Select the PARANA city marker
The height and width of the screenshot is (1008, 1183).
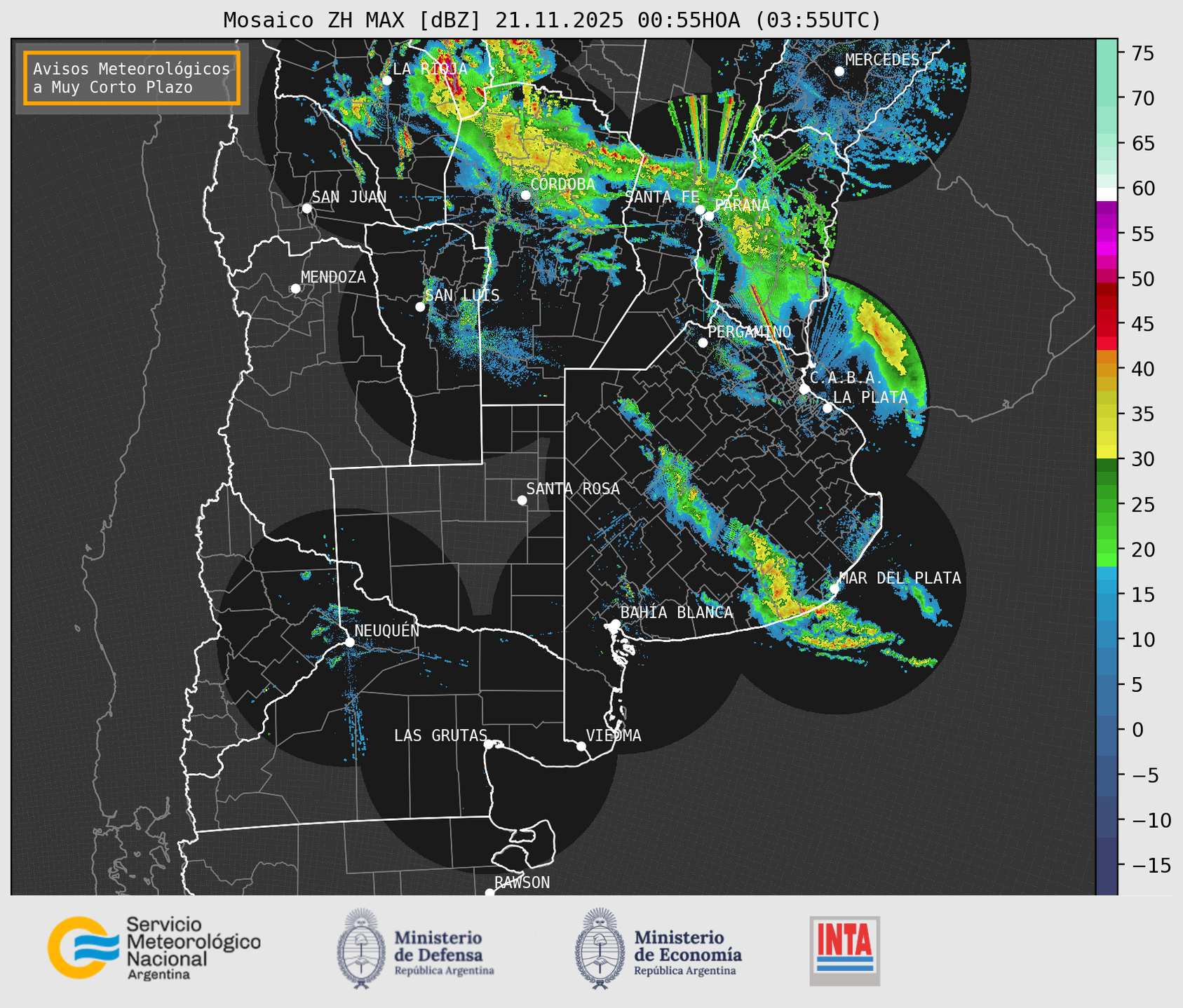[x=709, y=216]
